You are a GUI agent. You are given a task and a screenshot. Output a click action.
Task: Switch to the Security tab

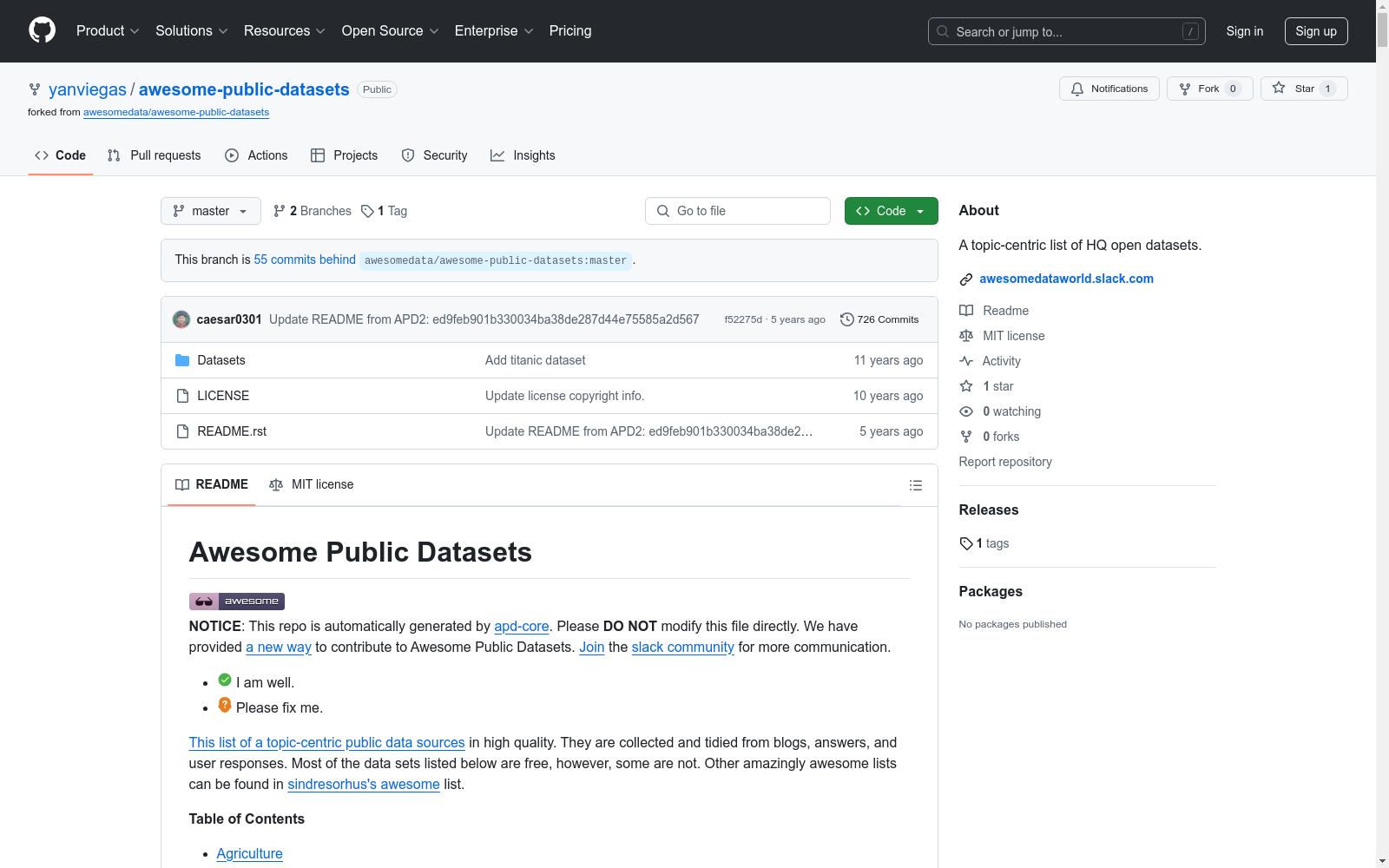tap(434, 155)
